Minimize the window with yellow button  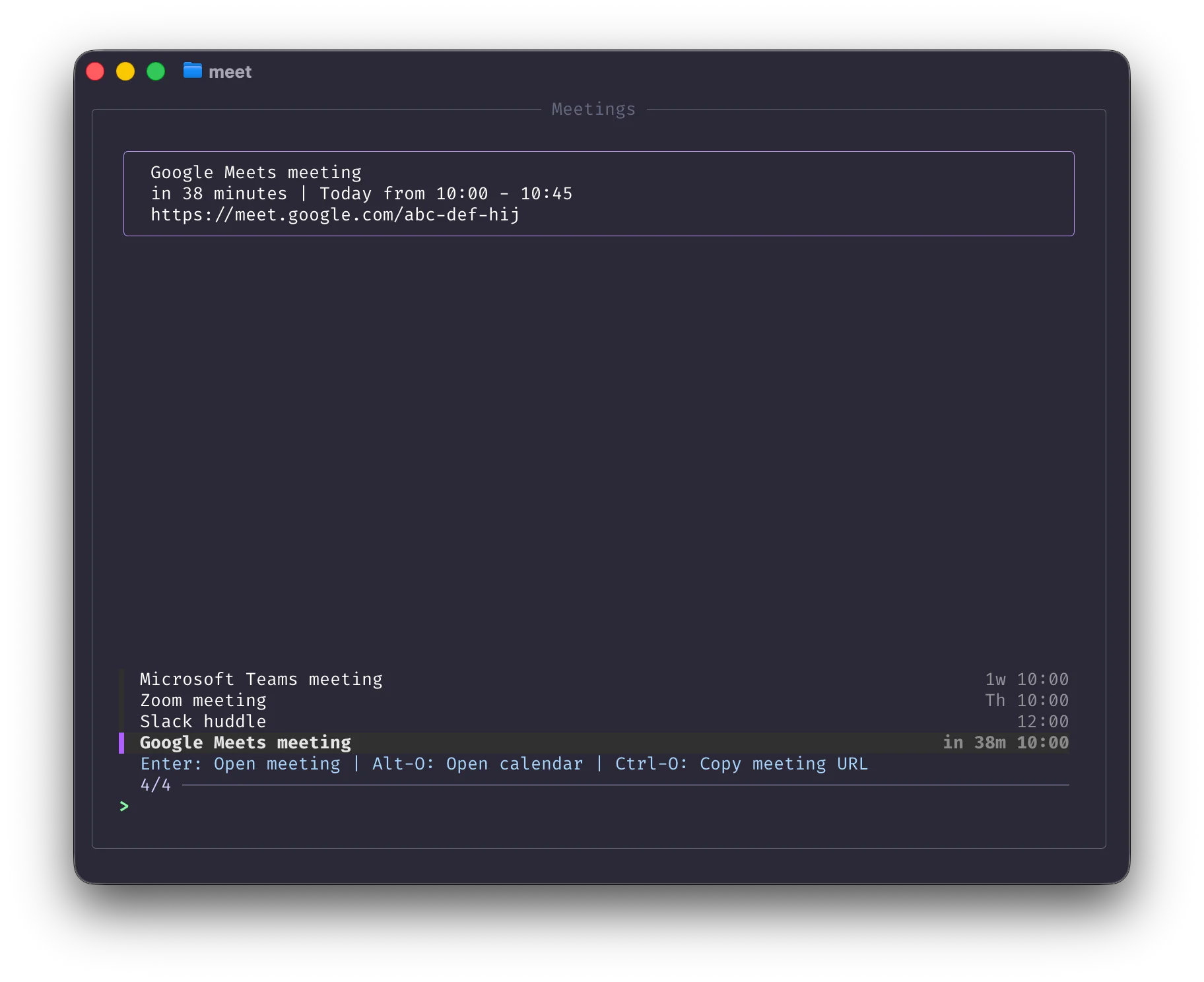coord(125,71)
